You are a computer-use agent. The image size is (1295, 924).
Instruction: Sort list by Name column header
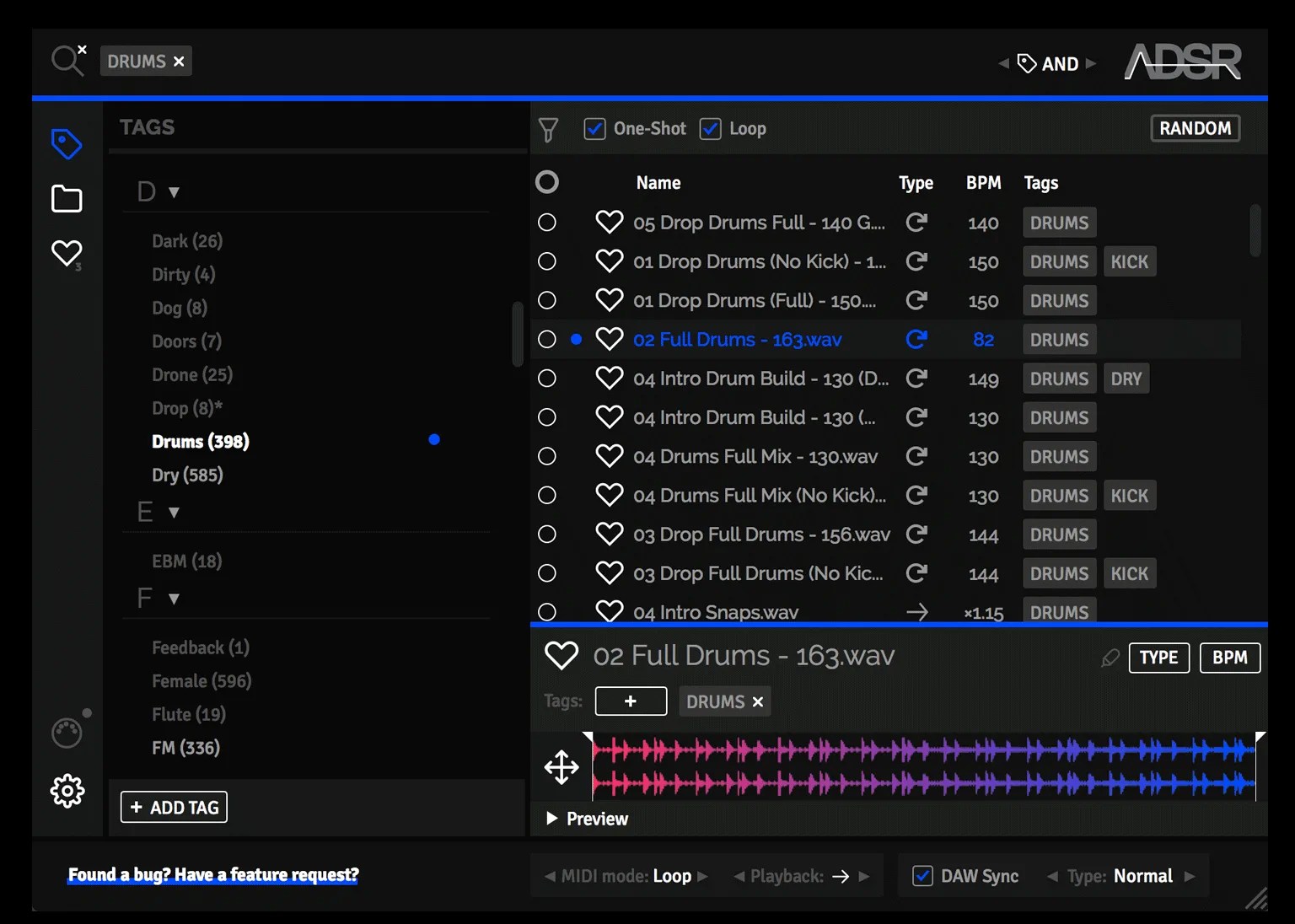tap(658, 183)
